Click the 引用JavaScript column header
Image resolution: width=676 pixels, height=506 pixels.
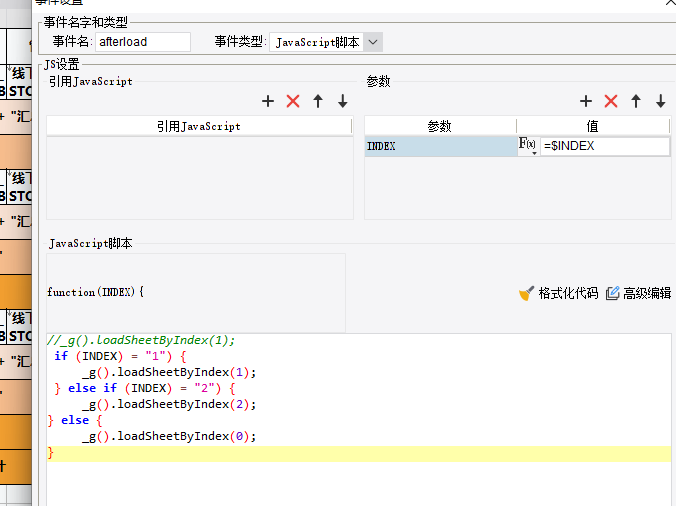coord(199,126)
